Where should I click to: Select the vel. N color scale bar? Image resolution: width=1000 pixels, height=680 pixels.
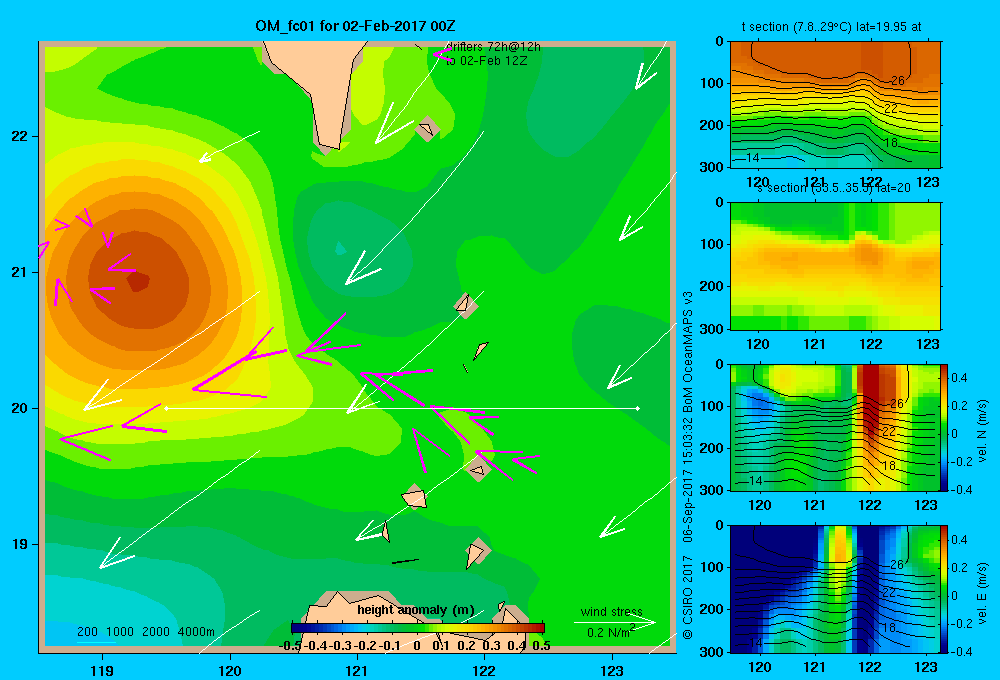(x=945, y=427)
